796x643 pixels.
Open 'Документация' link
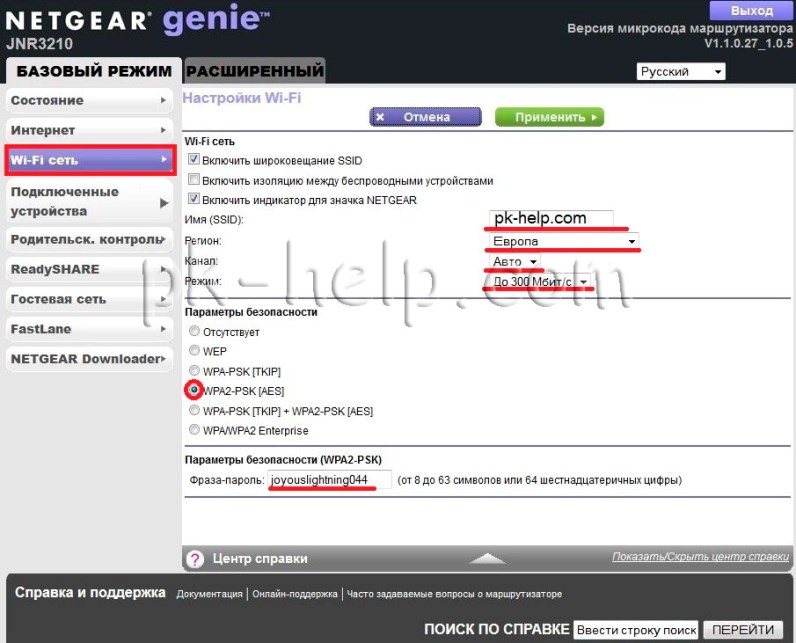[209, 594]
